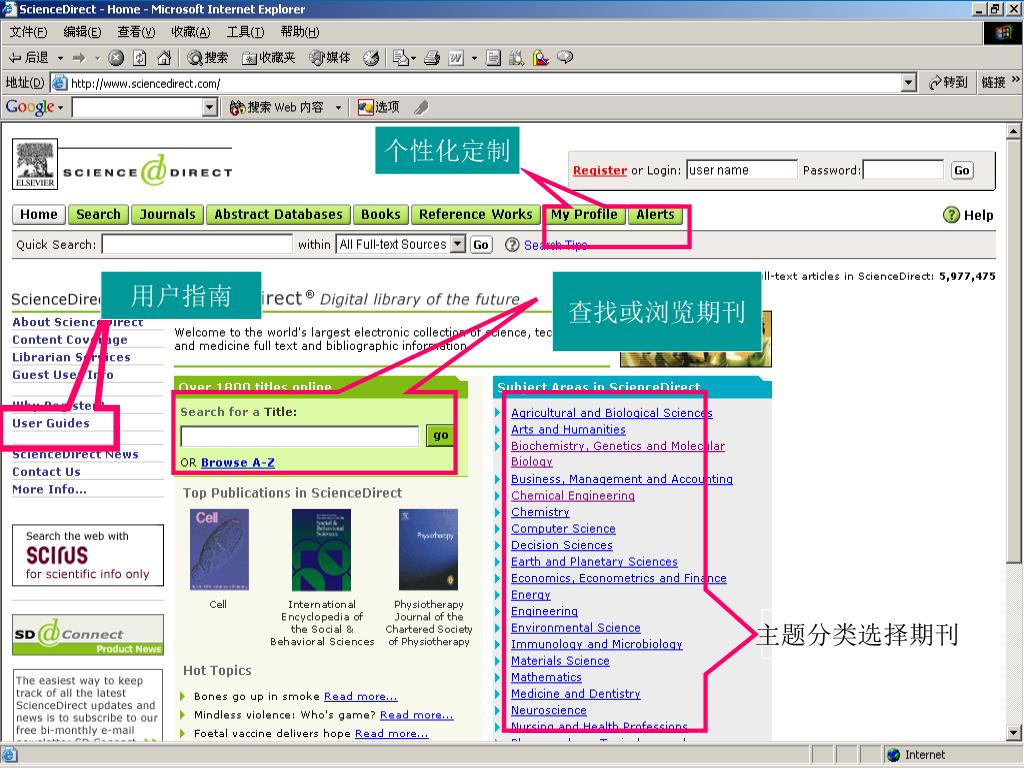Click the Google Search Web (搜索 Web 内容) button
Image resolution: width=1024 pixels, height=768 pixels.
(276, 107)
